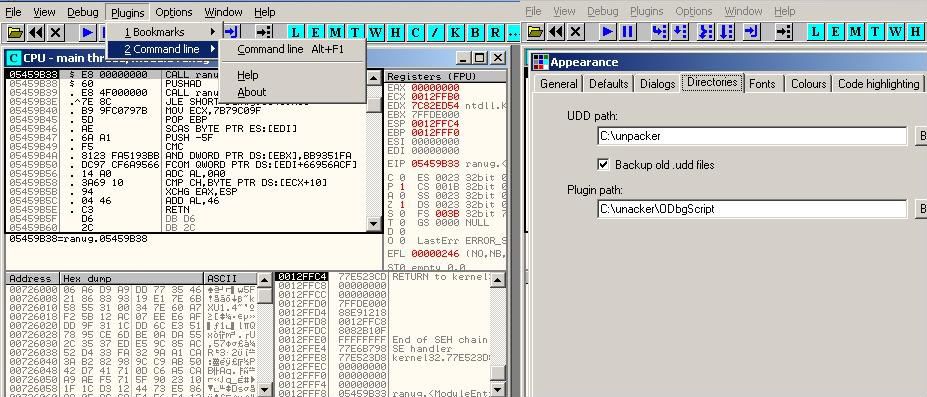Select RETN instruction row at 05459B5E
Image resolution: width=927 pixels, height=397 pixels.
point(186,209)
